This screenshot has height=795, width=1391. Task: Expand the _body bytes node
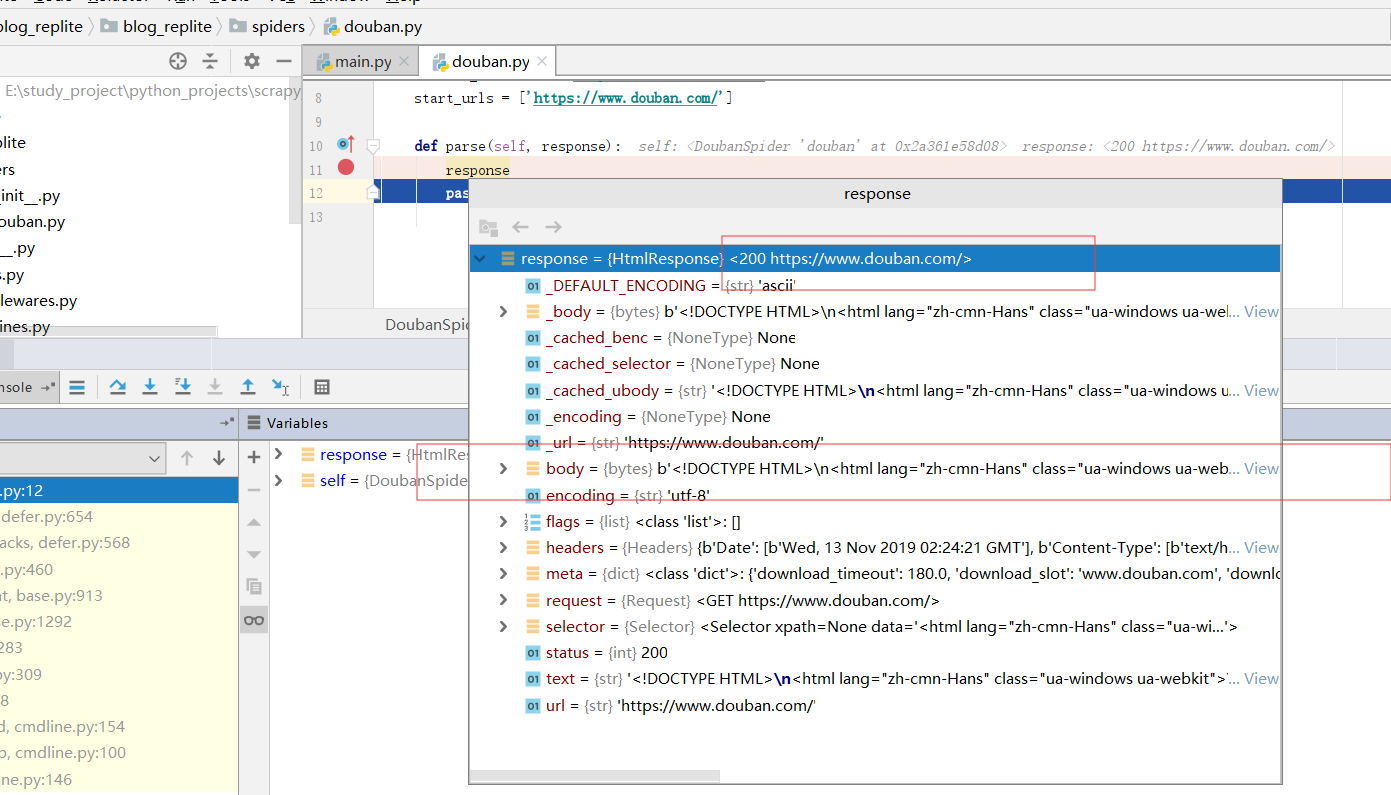tap(504, 312)
